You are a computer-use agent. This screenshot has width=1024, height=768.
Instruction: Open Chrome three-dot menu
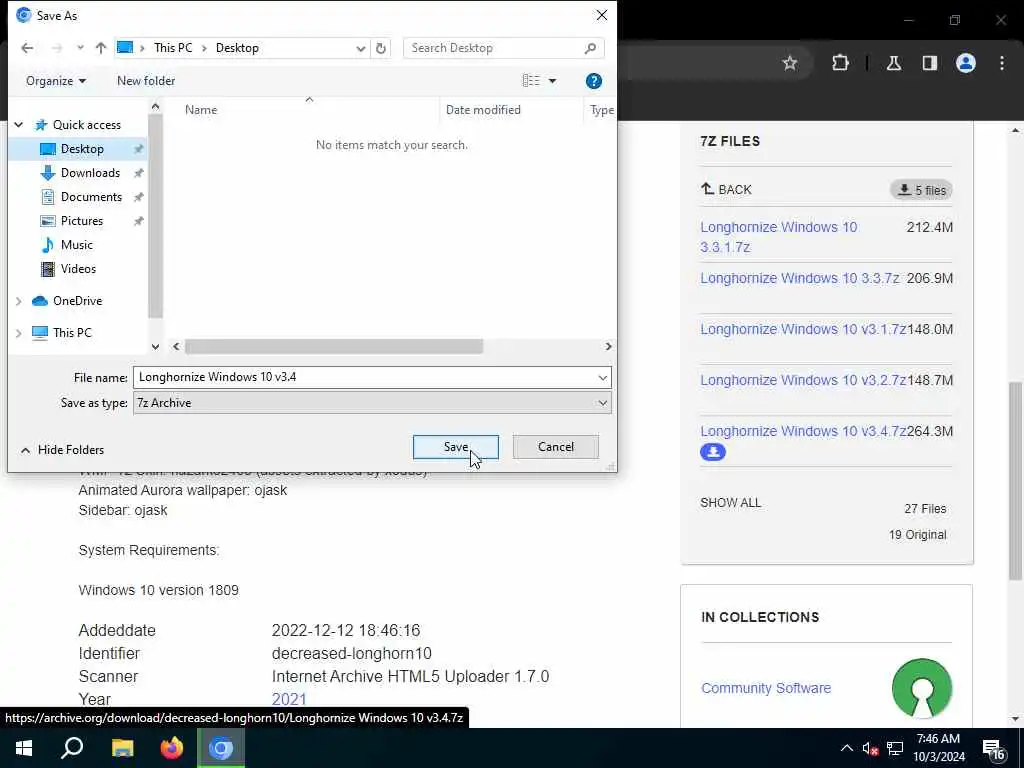1001,63
